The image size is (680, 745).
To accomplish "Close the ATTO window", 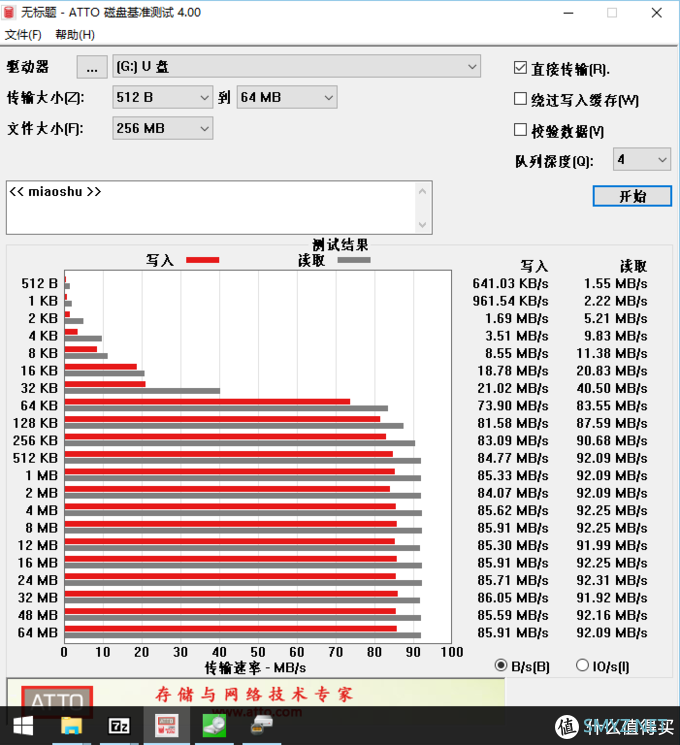I will point(657,13).
